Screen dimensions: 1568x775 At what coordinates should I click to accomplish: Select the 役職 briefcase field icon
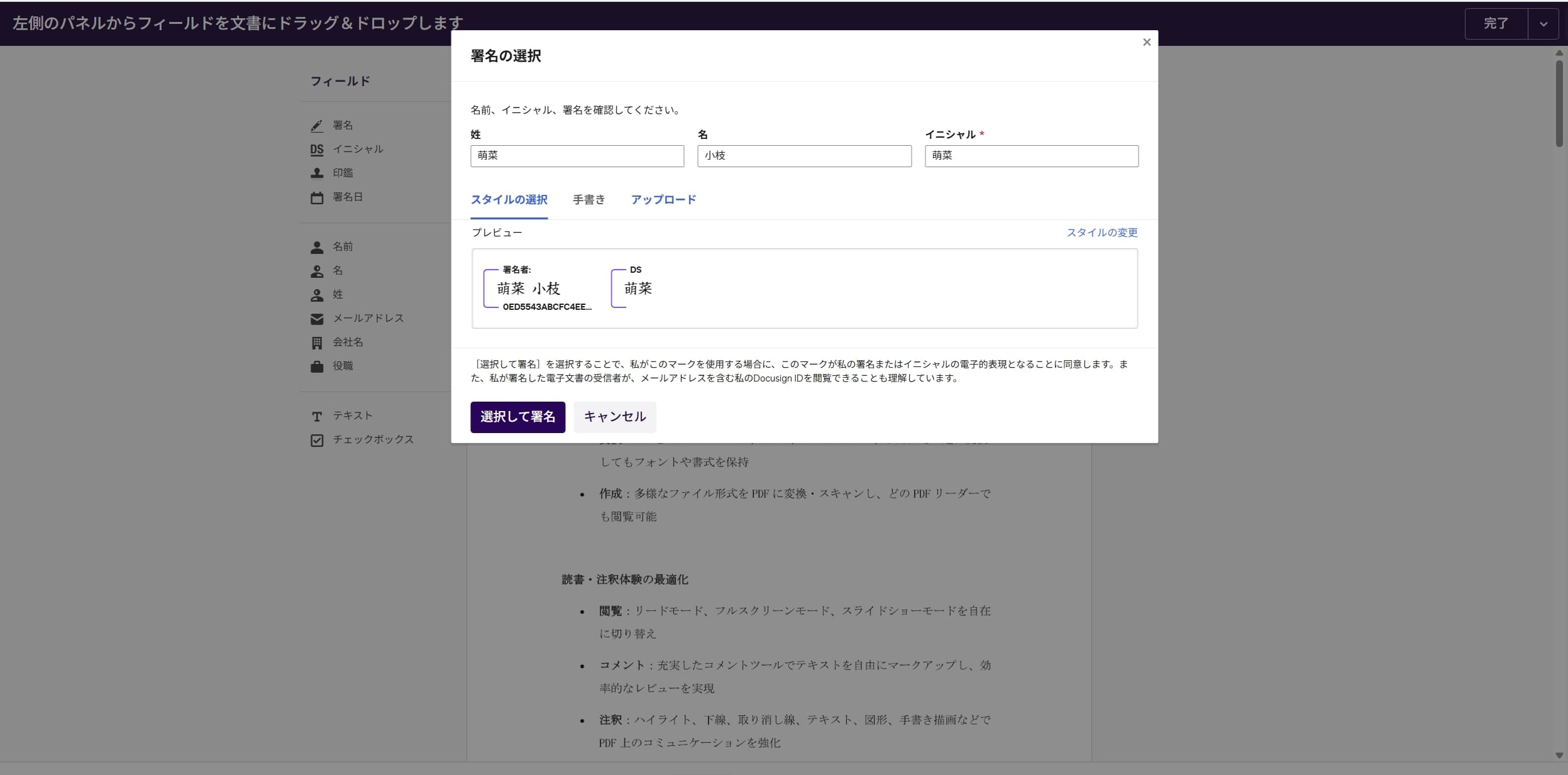[x=317, y=366]
